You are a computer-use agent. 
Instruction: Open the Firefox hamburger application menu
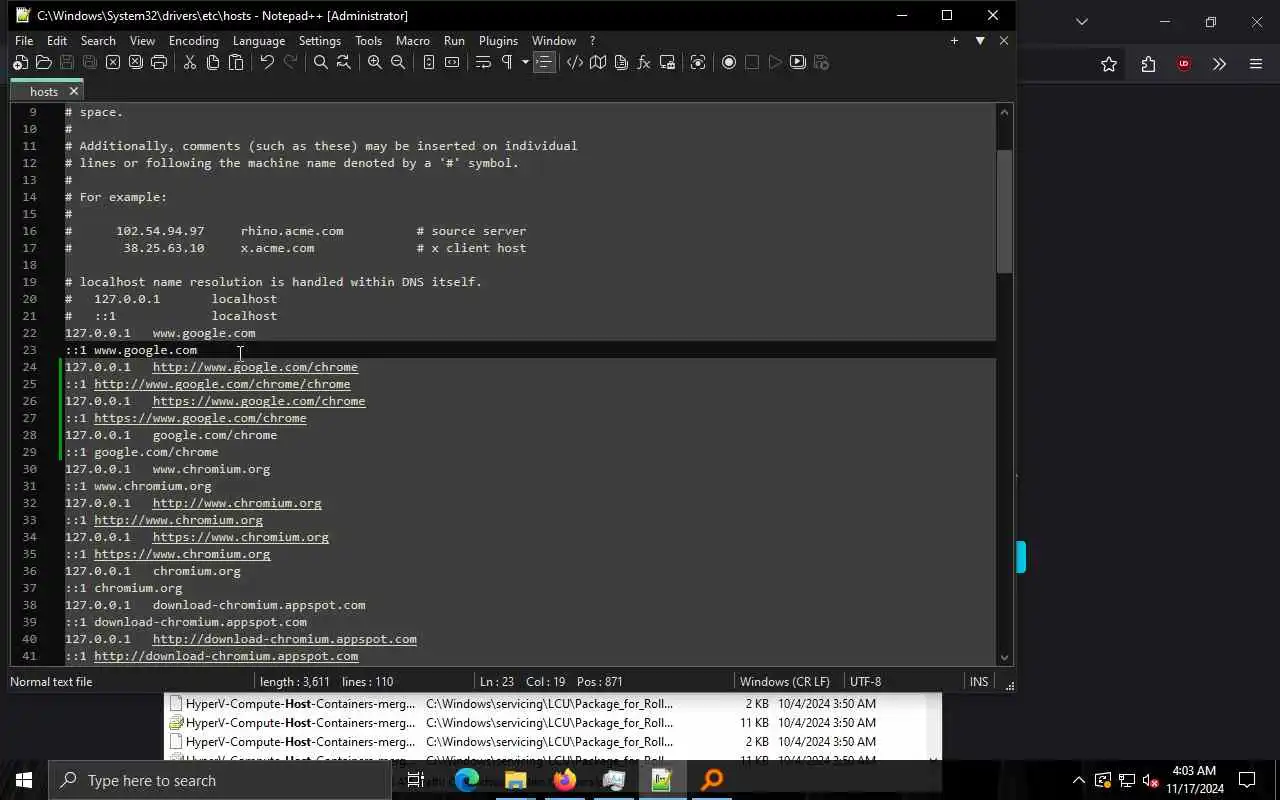point(1256,64)
